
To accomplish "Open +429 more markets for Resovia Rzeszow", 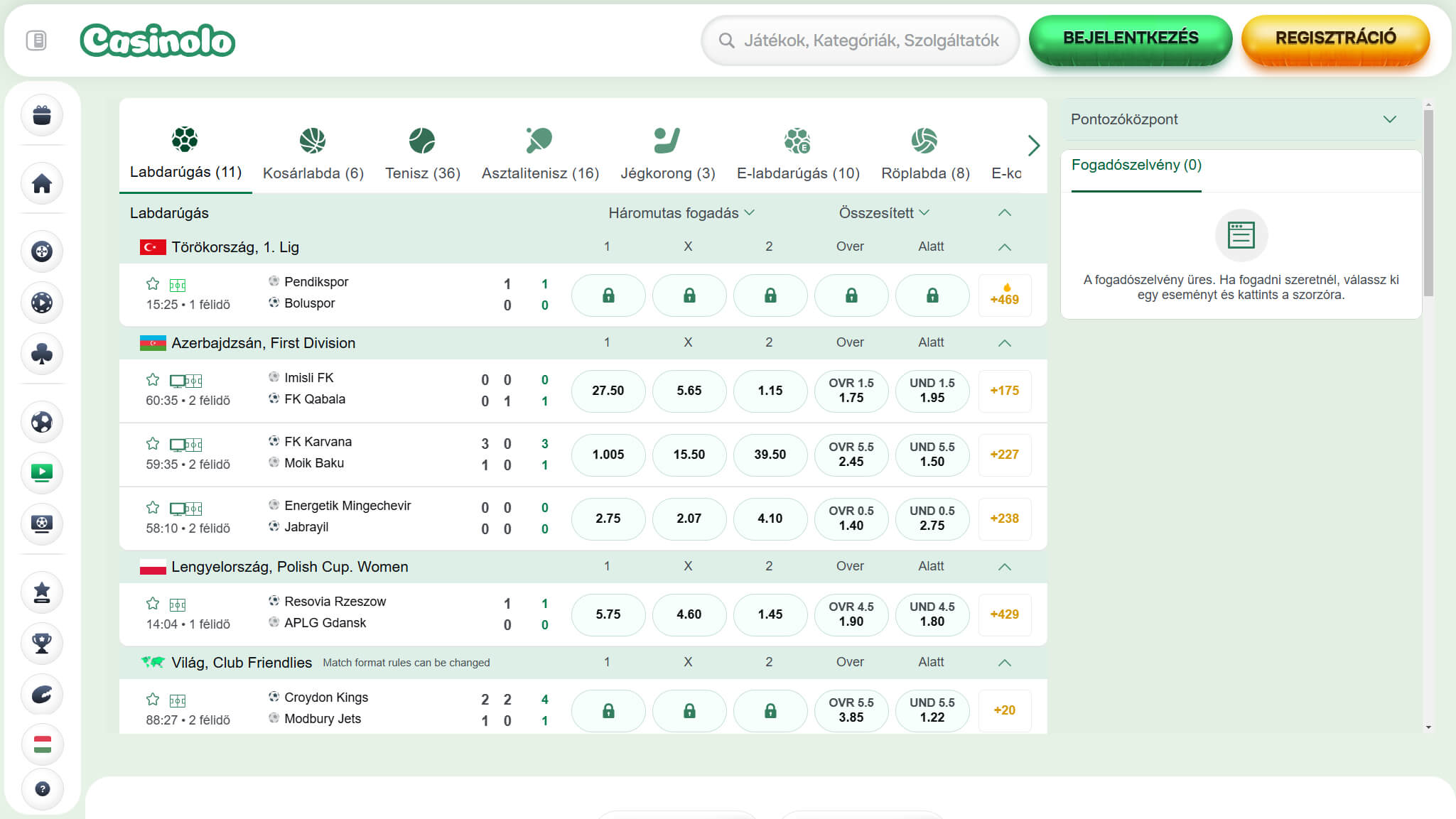I will coord(1005,614).
